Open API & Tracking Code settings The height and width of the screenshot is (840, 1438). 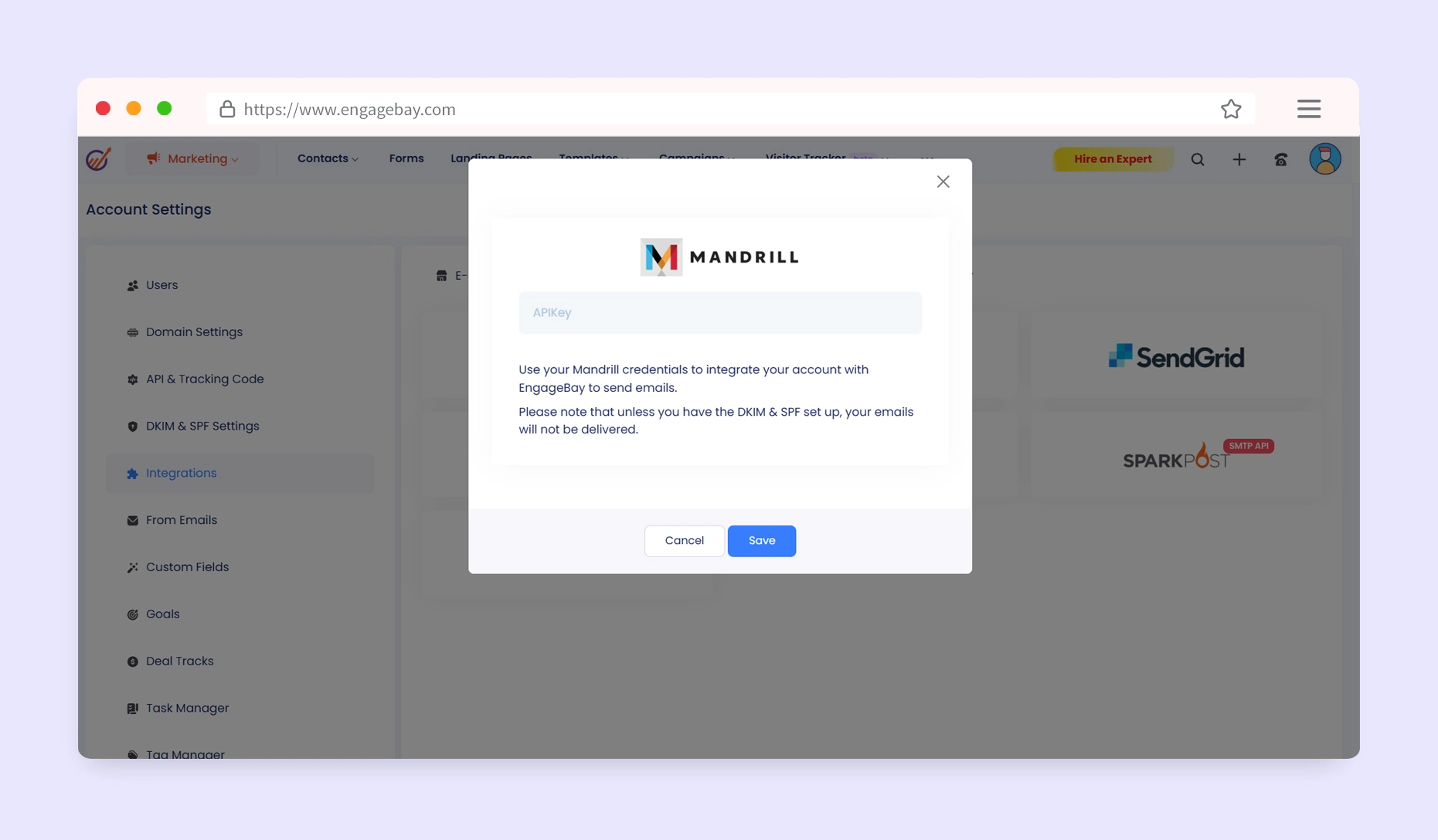point(240,379)
